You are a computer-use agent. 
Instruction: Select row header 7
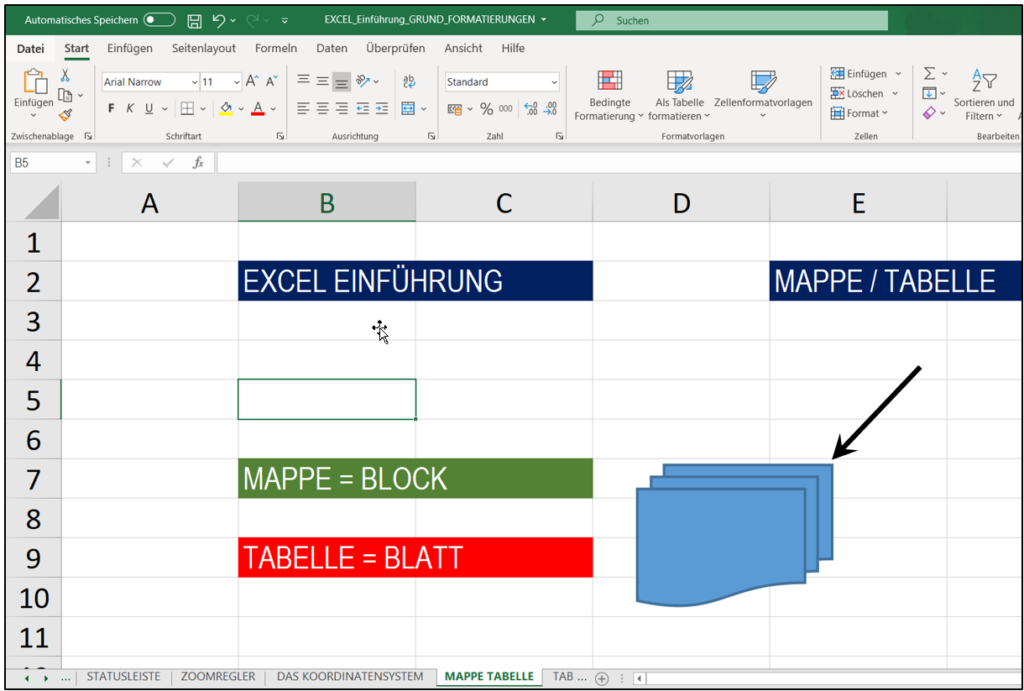coord(33,479)
